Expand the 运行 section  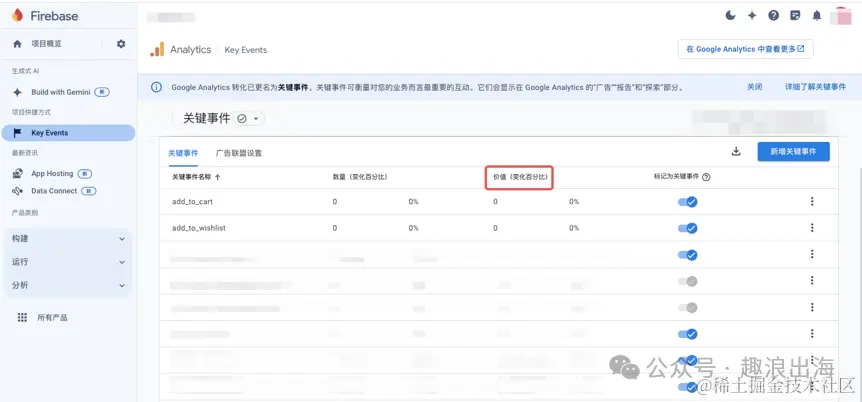pyautogui.click(x=69, y=262)
